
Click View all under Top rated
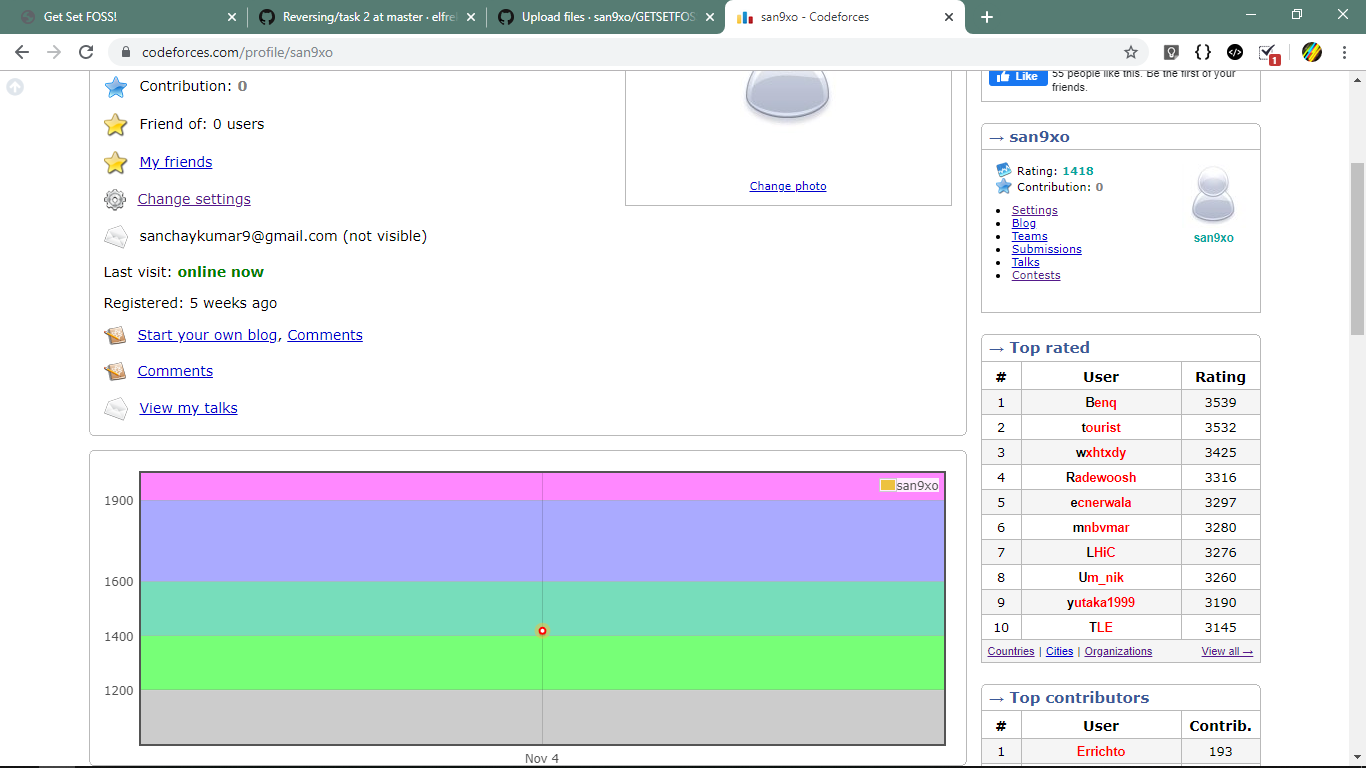tap(1227, 651)
